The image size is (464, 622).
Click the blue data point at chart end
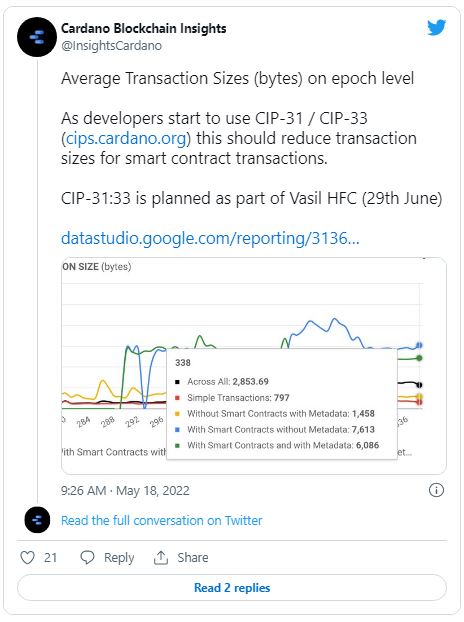pyautogui.click(x=419, y=345)
